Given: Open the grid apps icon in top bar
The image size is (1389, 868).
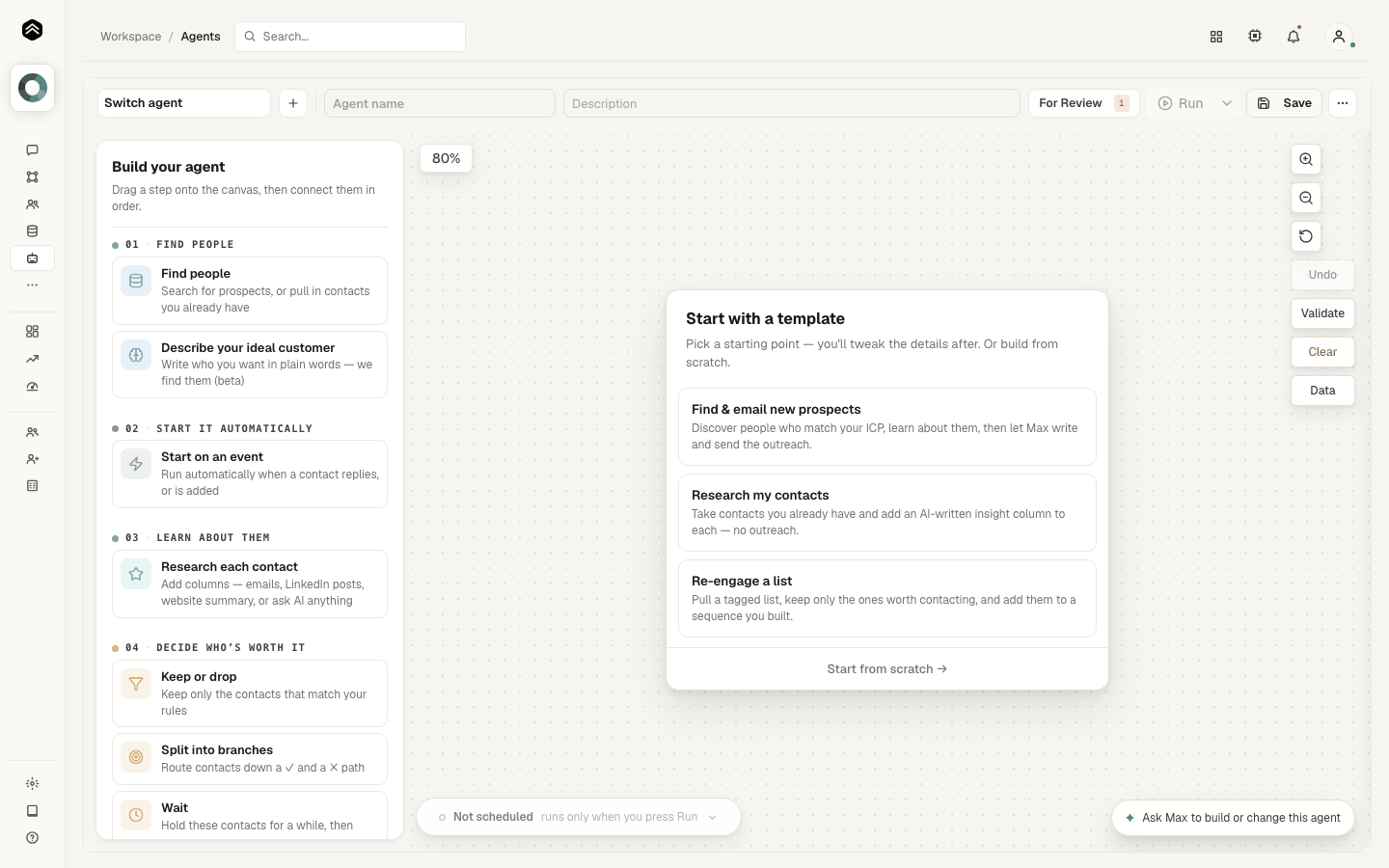Looking at the screenshot, I should tap(1216, 37).
